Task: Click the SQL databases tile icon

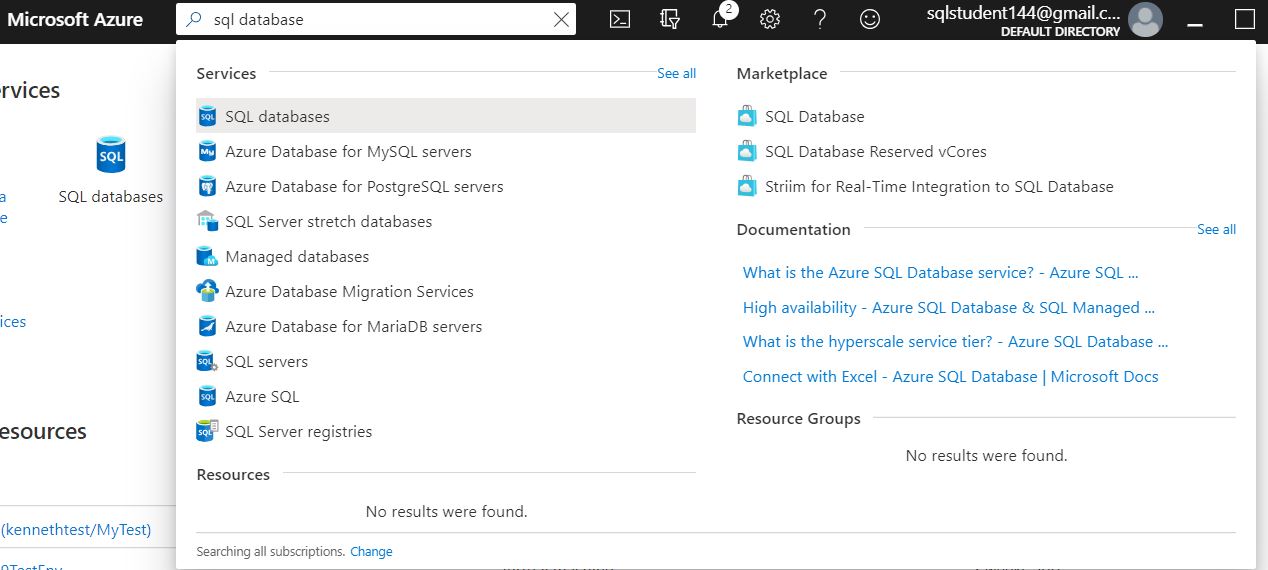Action: click(111, 156)
